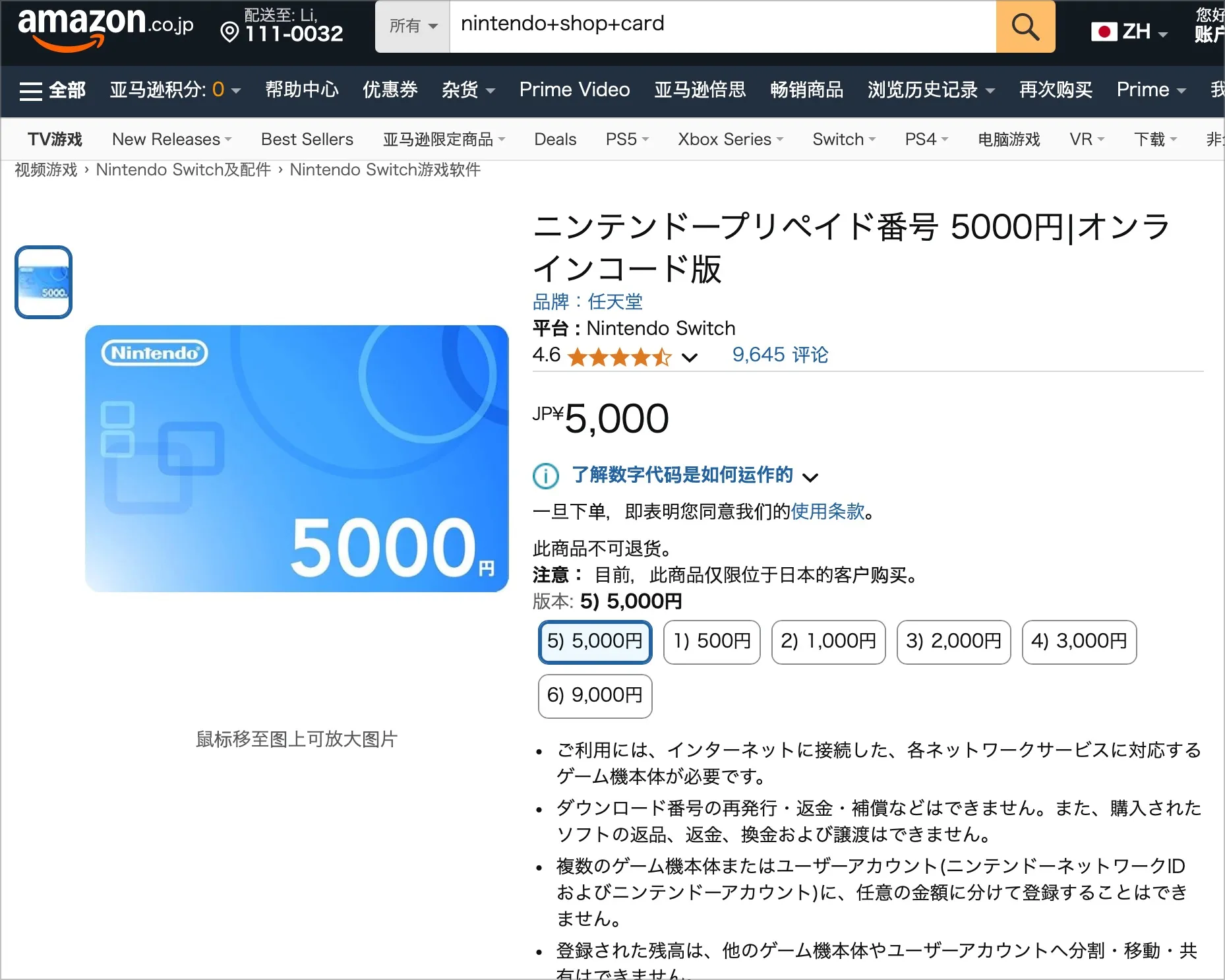Open Switch subnav menu
Image resolution: width=1225 pixels, height=980 pixels.
[x=844, y=139]
